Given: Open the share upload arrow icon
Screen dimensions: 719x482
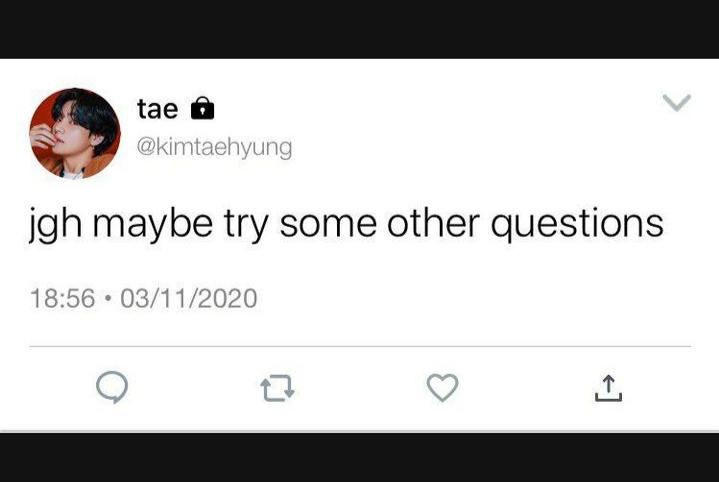Looking at the screenshot, I should tap(608, 388).
